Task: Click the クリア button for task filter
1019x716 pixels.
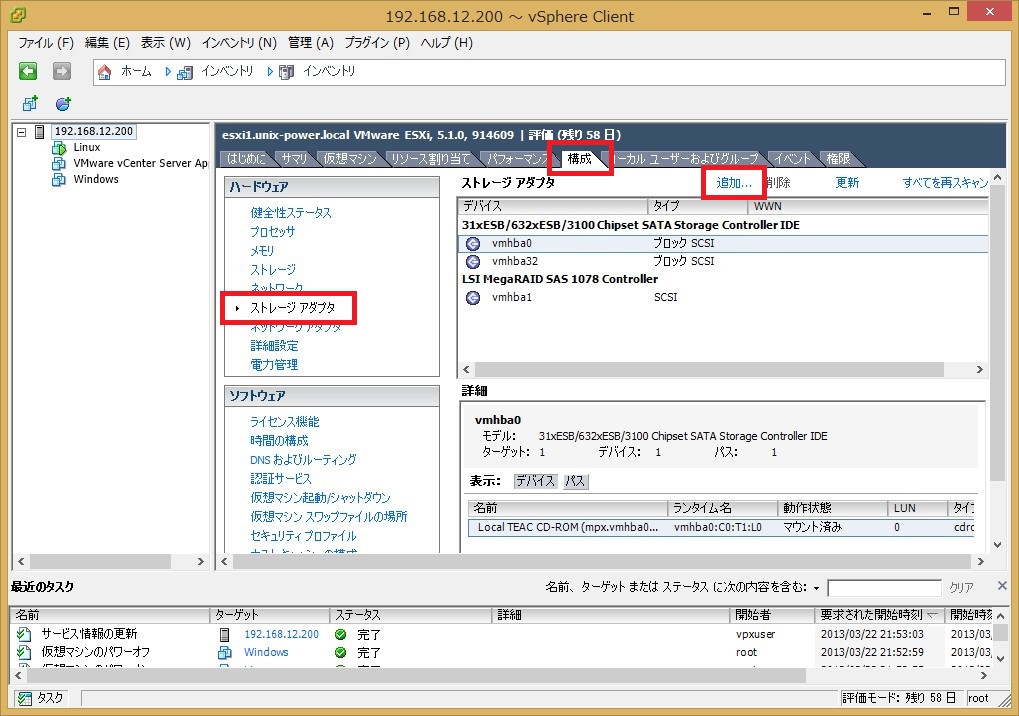Action: (961, 588)
